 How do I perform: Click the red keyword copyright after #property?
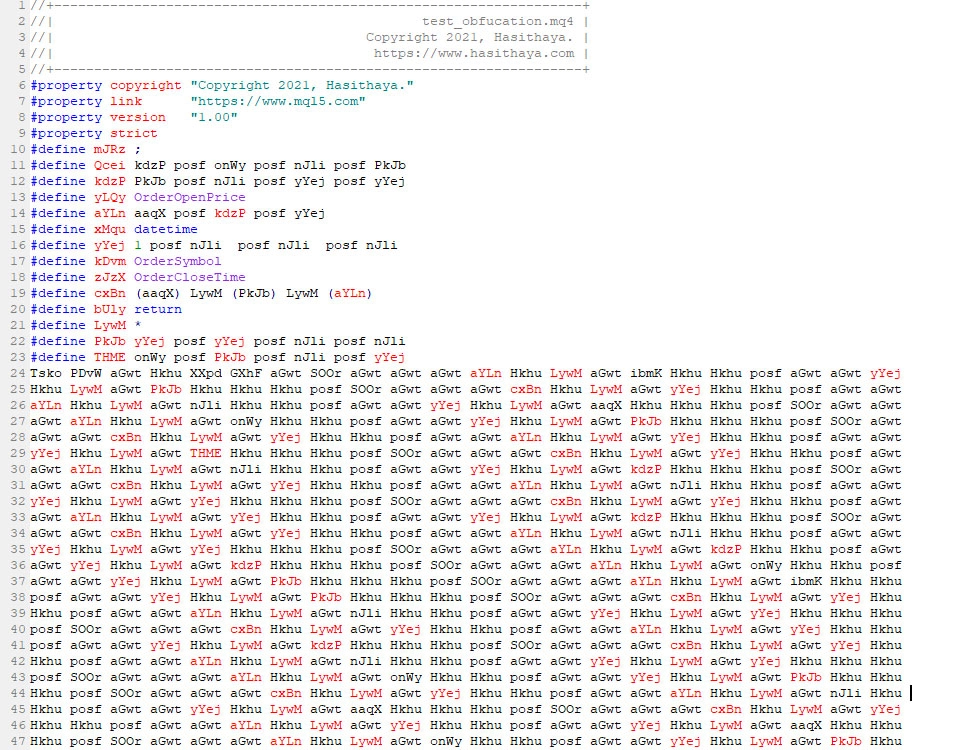tap(145, 85)
